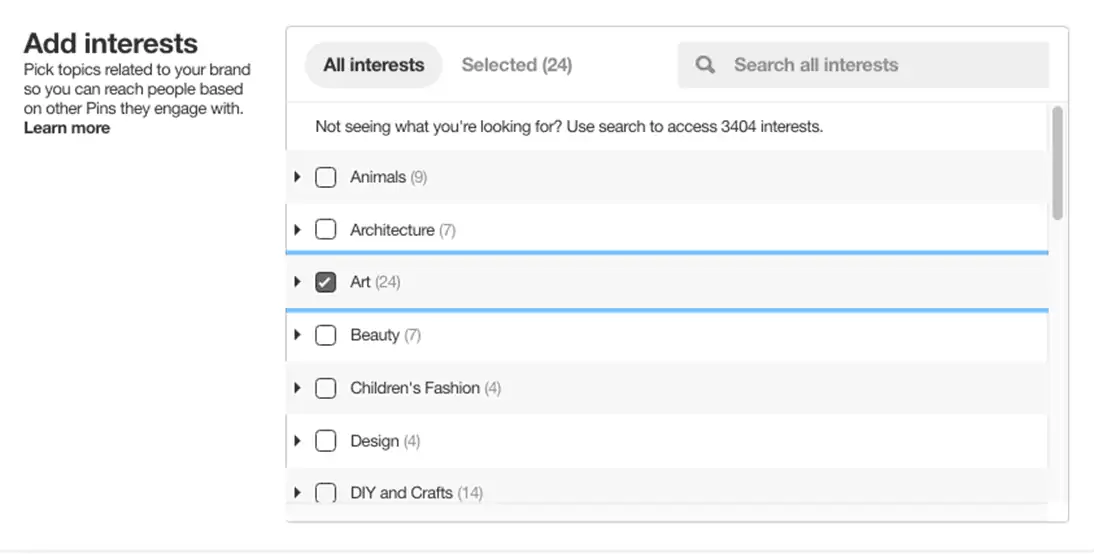Expand the Animals category arrow

(x=297, y=177)
